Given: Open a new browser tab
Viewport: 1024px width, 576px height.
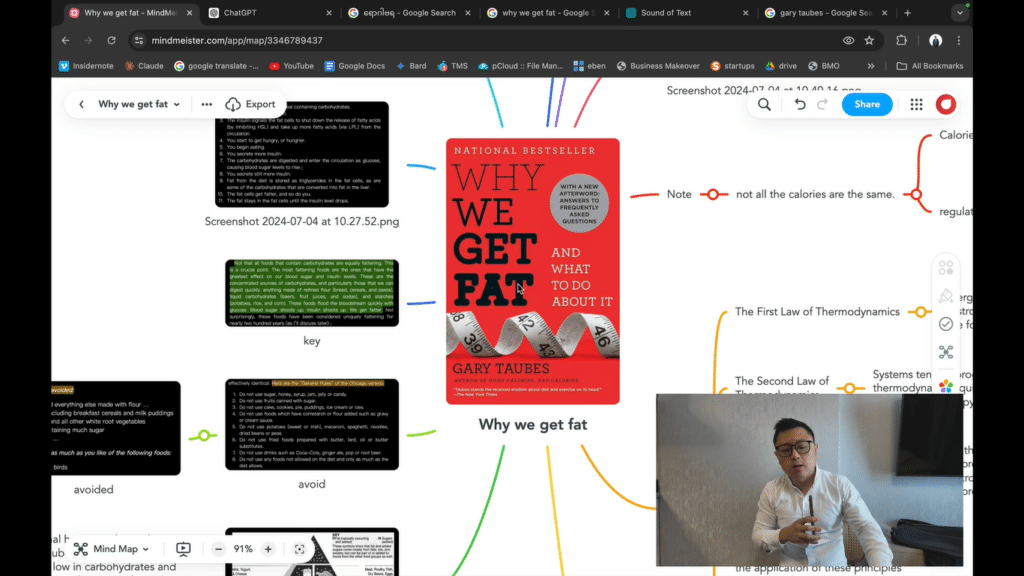Looking at the screenshot, I should [907, 12].
